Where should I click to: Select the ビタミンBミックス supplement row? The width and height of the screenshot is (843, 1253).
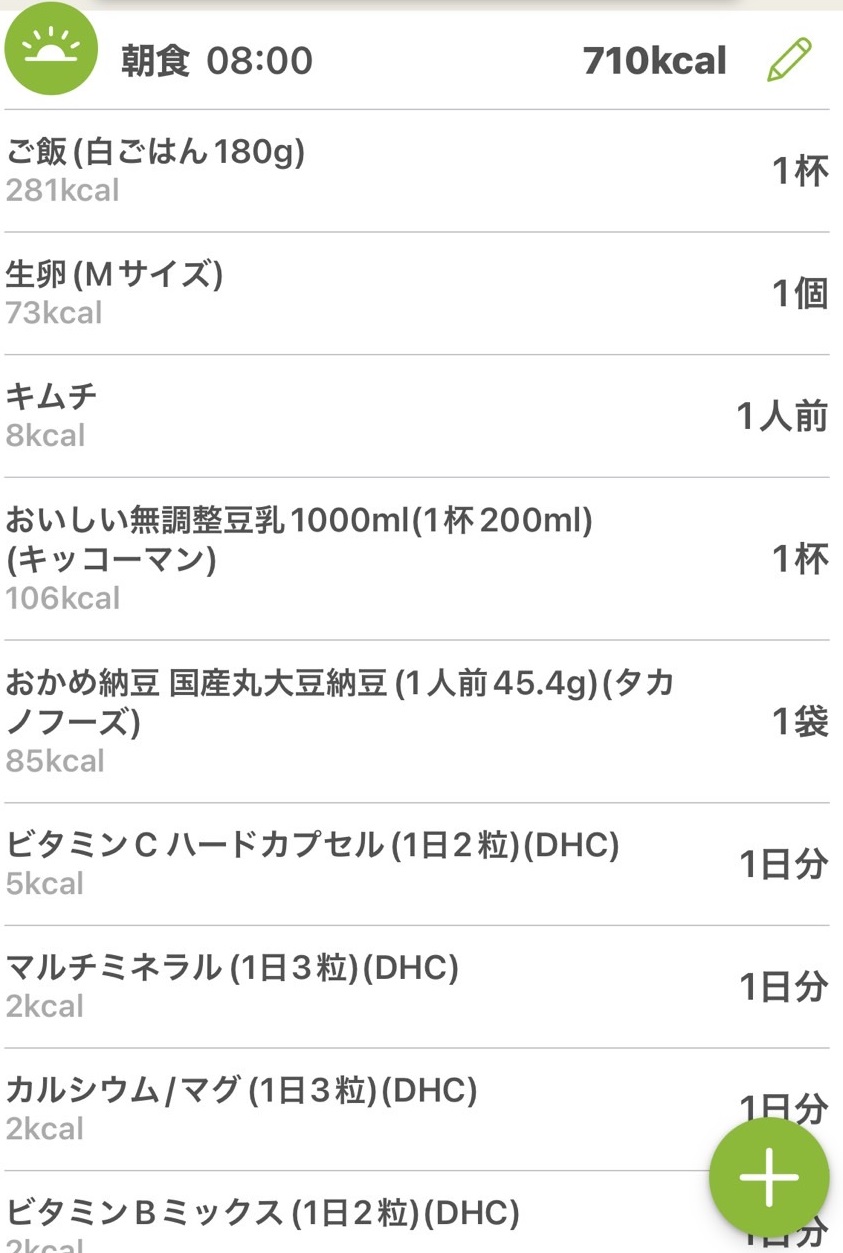click(x=416, y=1213)
